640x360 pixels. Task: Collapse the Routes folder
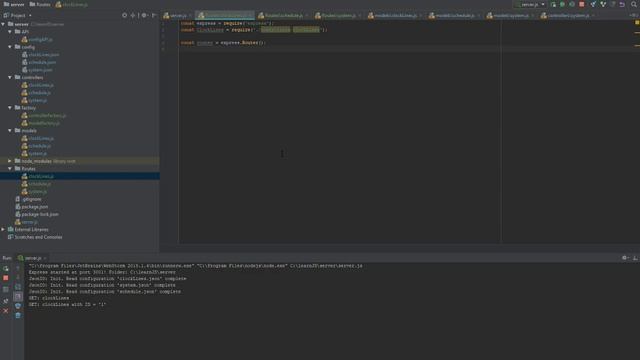pos(10,169)
